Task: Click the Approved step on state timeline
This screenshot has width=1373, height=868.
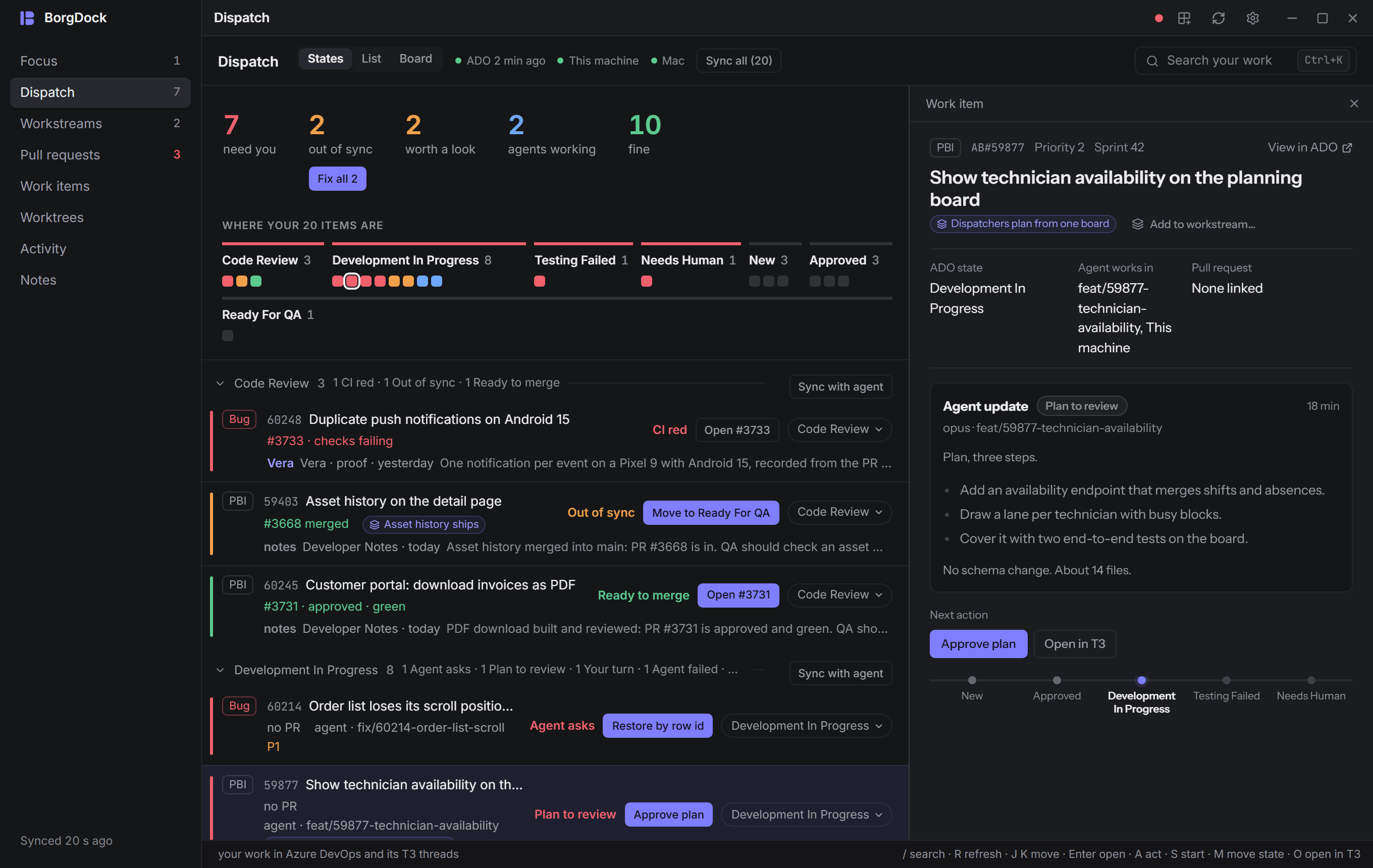Action: [x=1057, y=688]
